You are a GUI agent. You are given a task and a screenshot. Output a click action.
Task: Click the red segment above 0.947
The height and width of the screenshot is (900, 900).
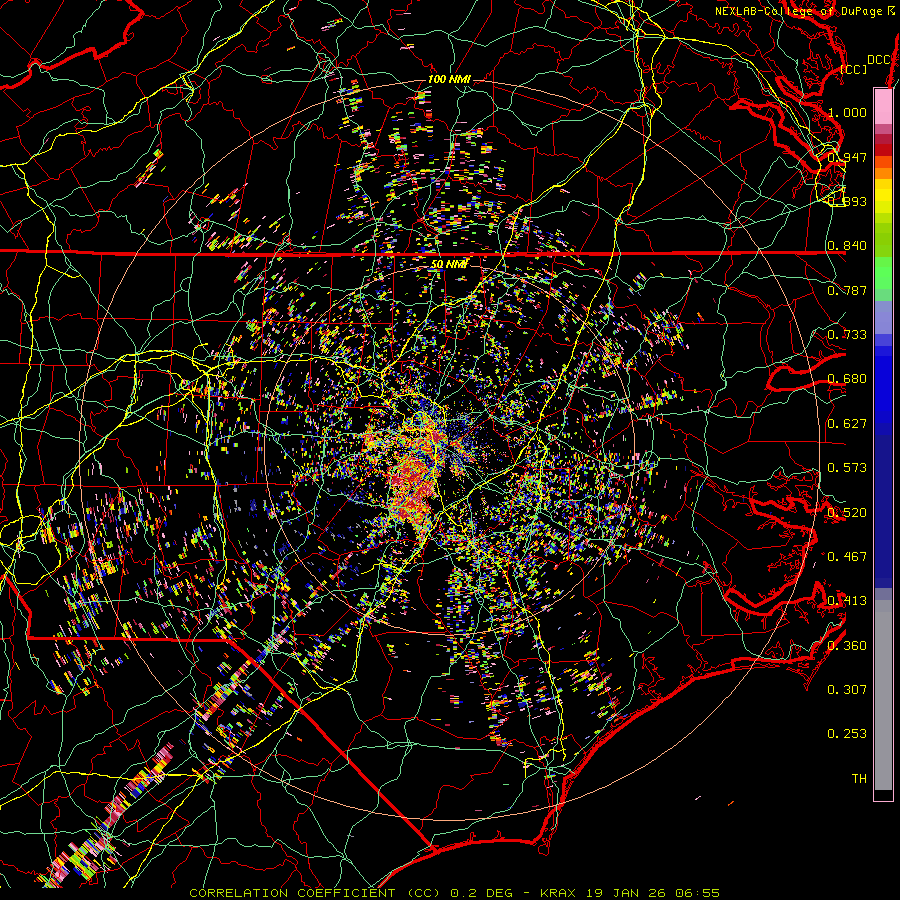pos(883,150)
